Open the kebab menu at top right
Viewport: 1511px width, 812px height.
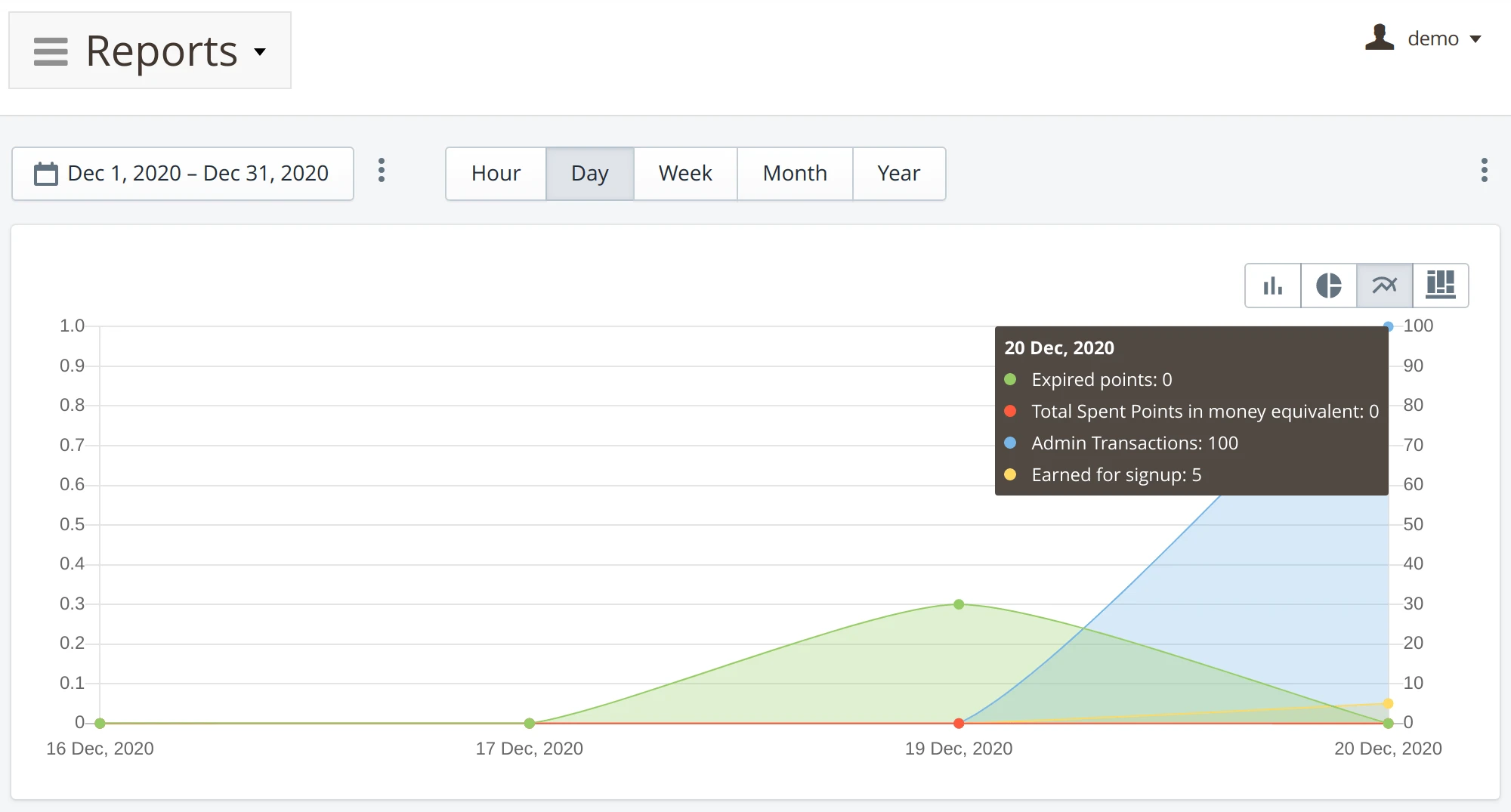pos(1485,172)
